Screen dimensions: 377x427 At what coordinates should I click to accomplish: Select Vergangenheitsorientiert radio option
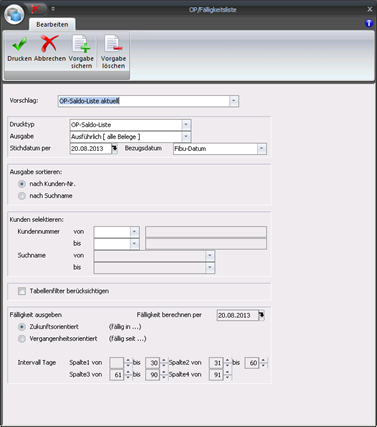pos(22,339)
